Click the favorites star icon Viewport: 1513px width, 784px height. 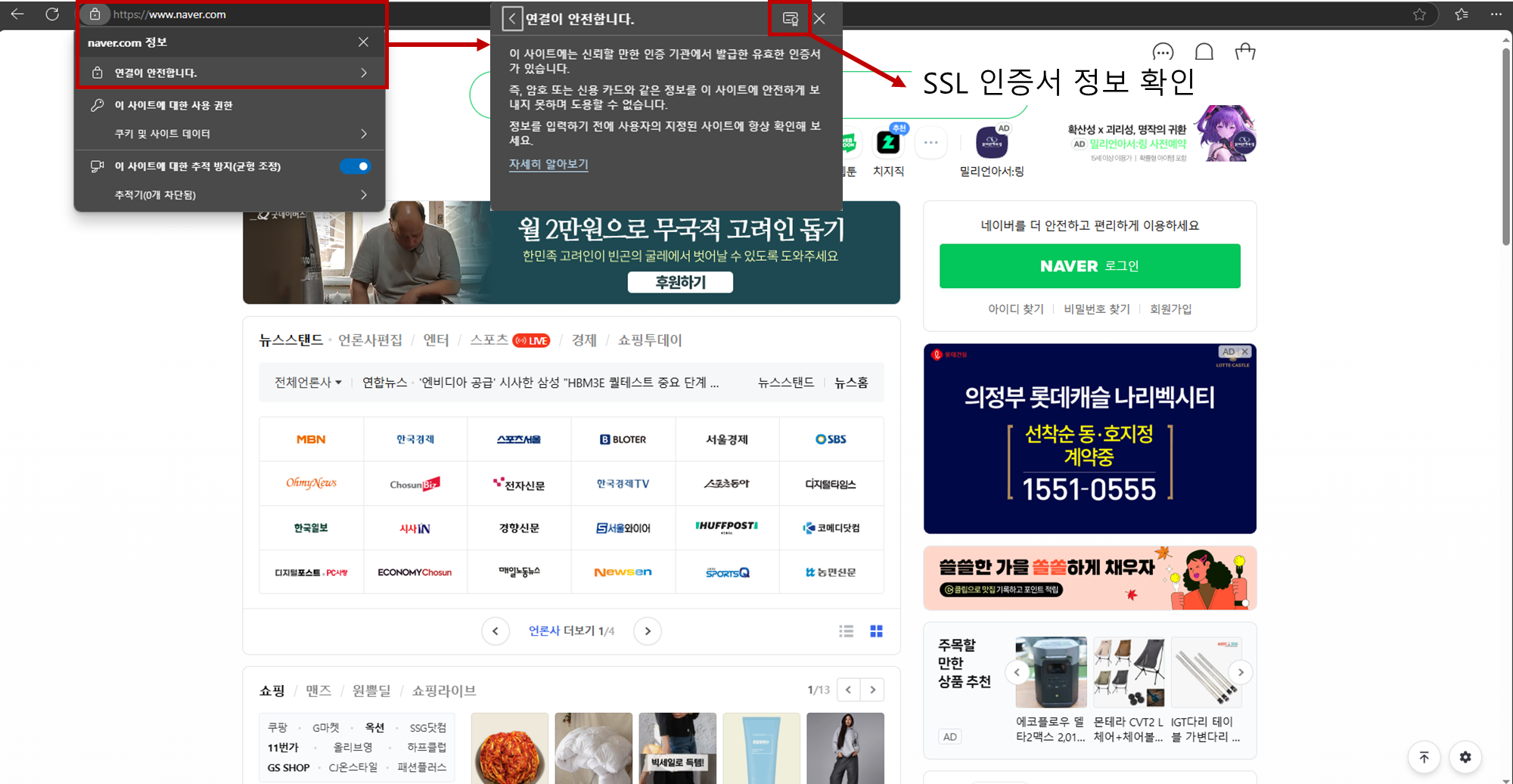(1419, 14)
